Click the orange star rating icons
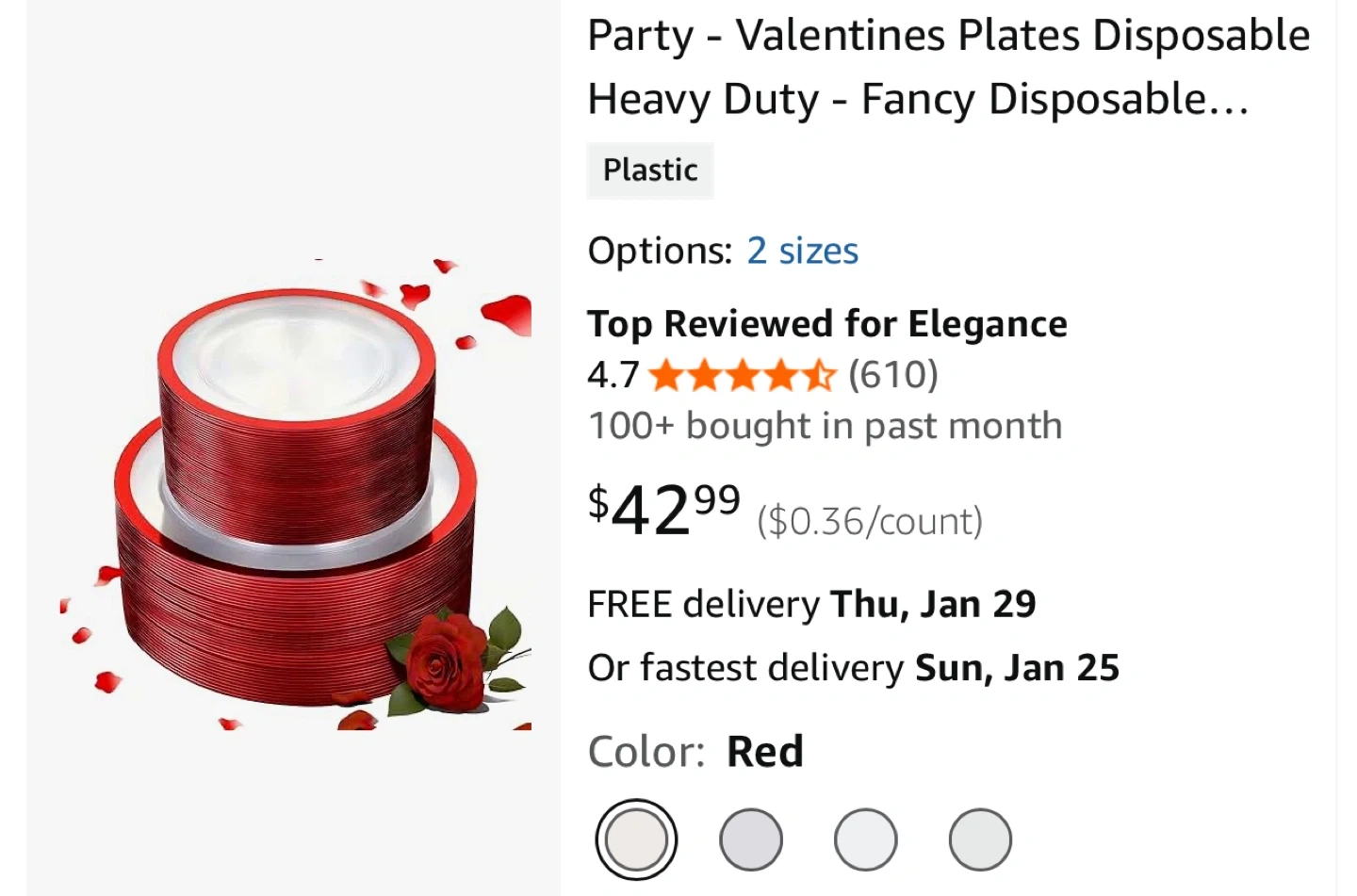 743,375
